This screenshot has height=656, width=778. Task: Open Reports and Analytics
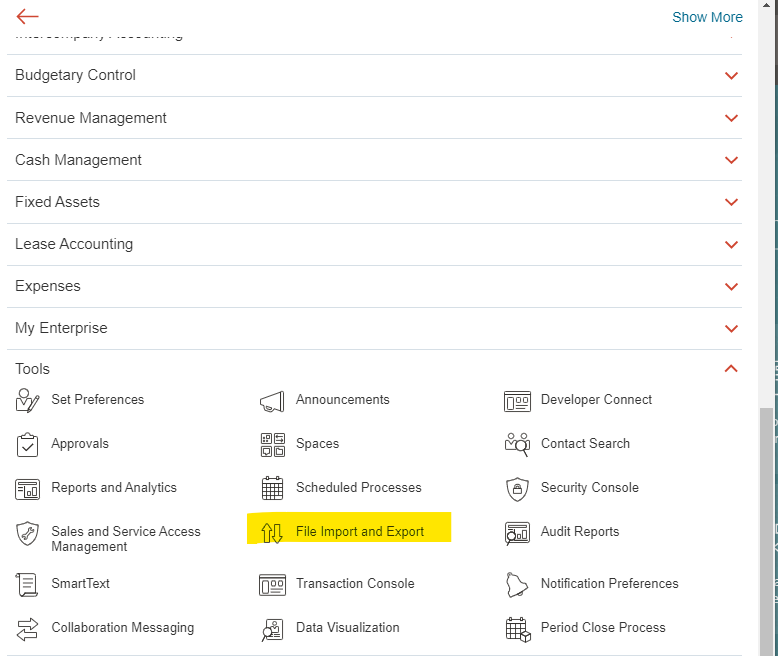pyautogui.click(x=114, y=488)
